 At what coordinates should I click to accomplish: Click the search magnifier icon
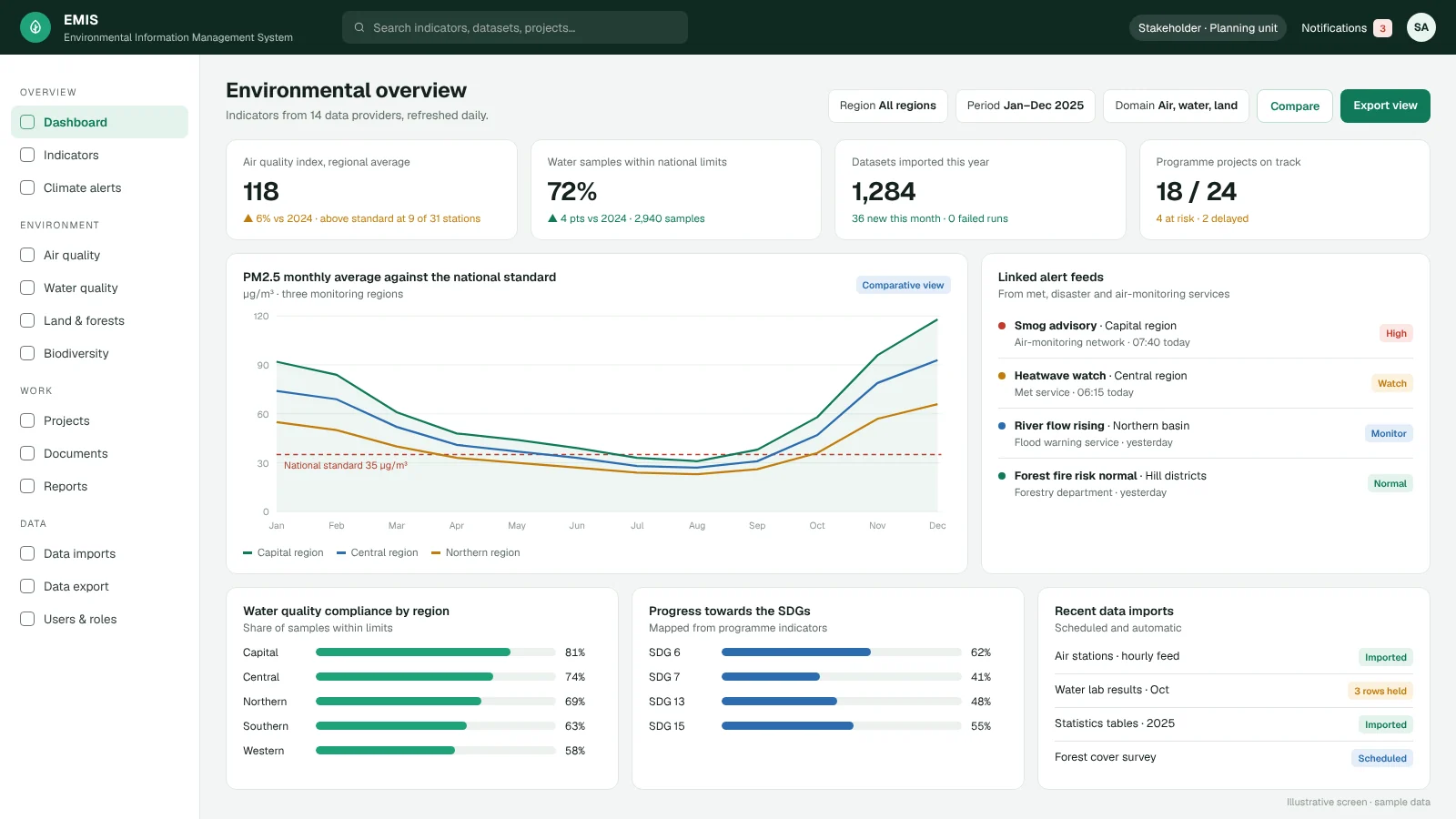359,27
